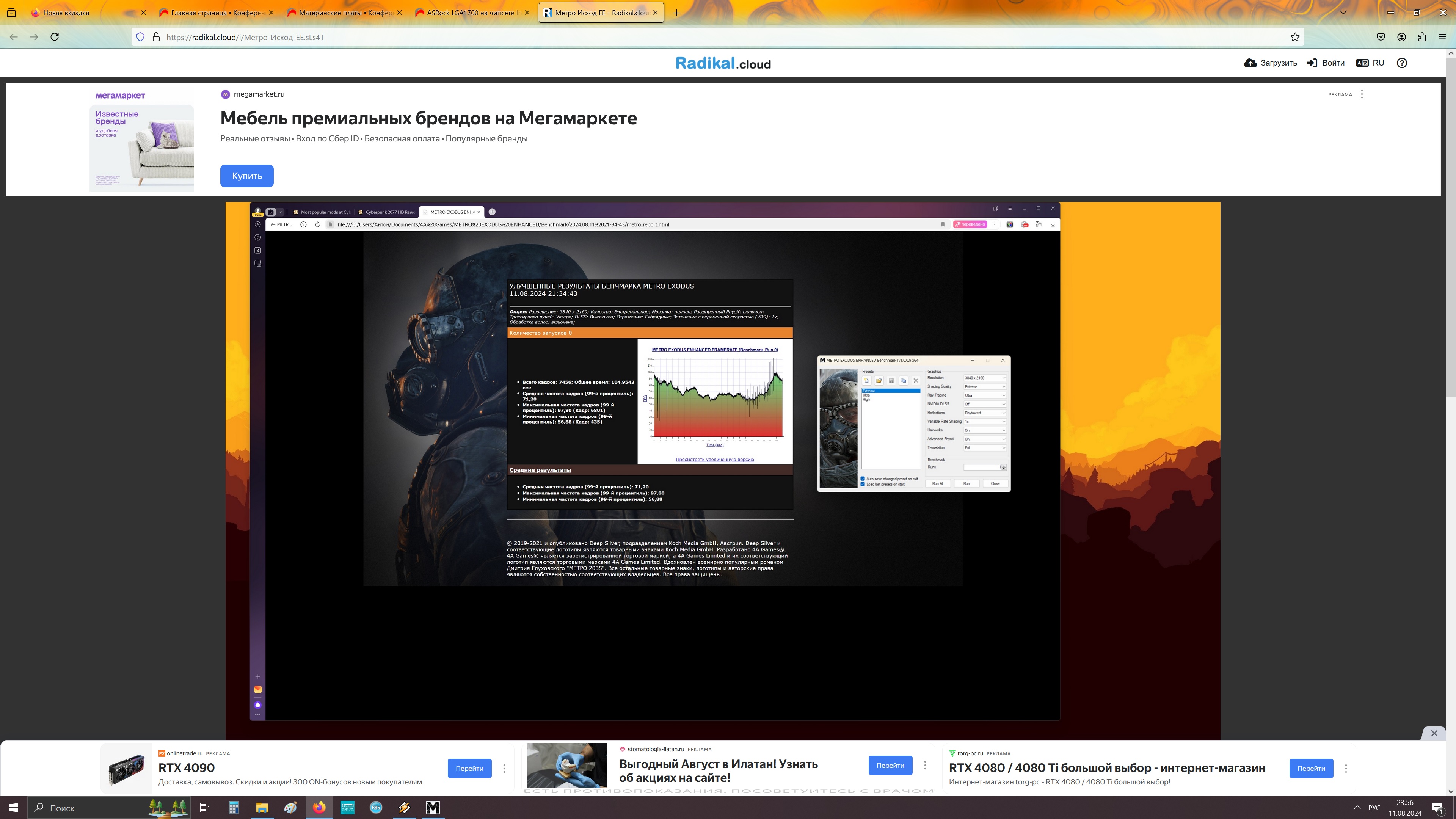This screenshot has width=1456, height=819.
Task: Bookmark page with the star icon
Action: tap(1295, 37)
